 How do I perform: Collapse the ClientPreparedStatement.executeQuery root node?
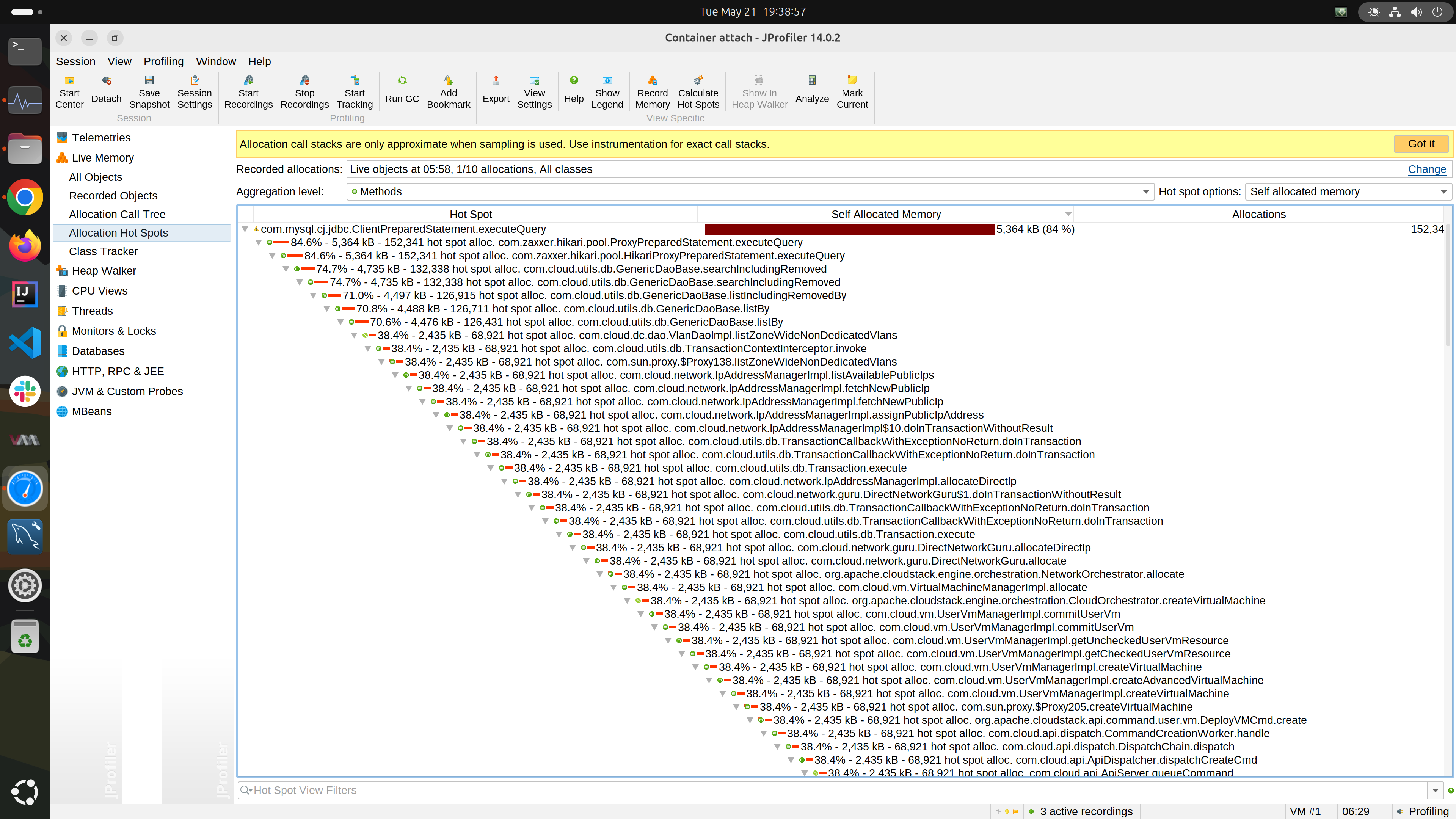click(245, 229)
